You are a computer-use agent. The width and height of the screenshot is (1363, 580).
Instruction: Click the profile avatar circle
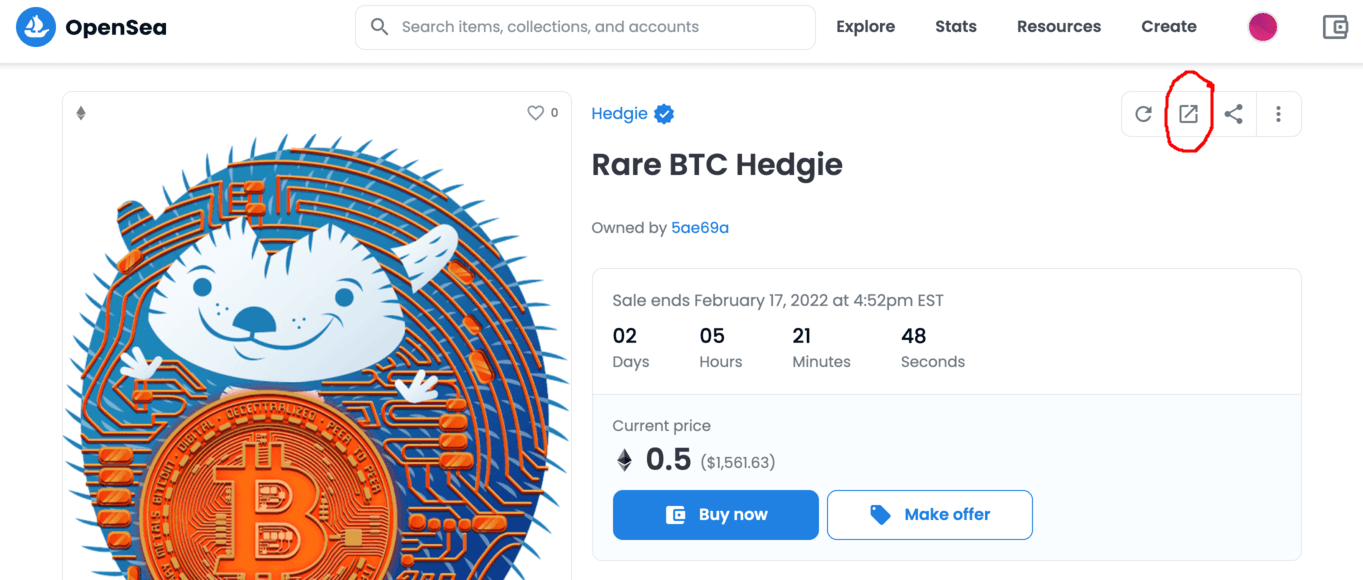(1263, 27)
